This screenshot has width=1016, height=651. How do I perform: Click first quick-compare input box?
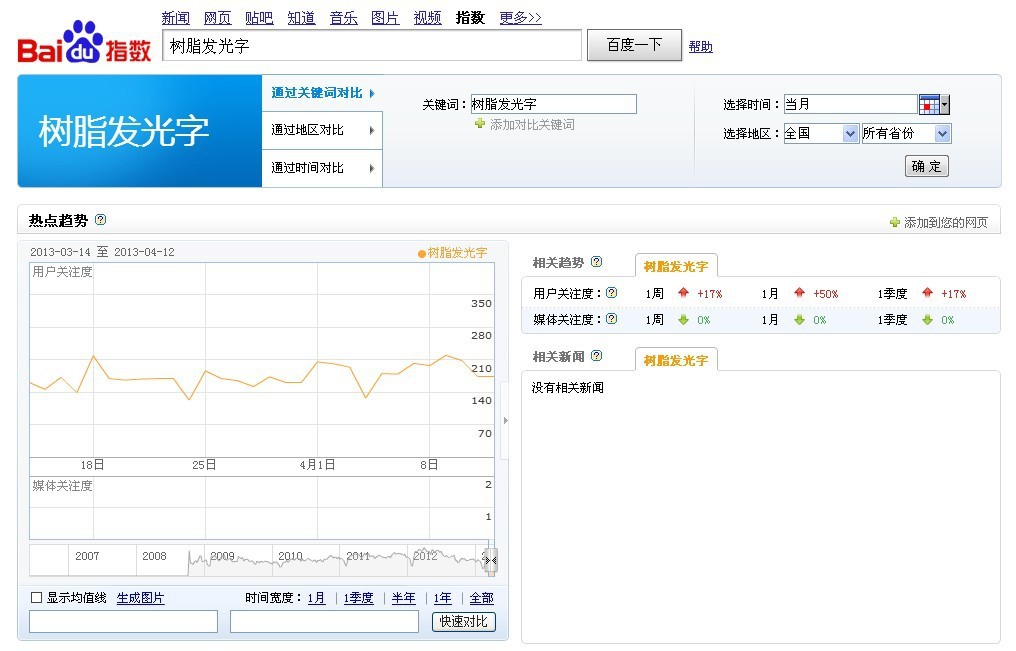point(124,621)
